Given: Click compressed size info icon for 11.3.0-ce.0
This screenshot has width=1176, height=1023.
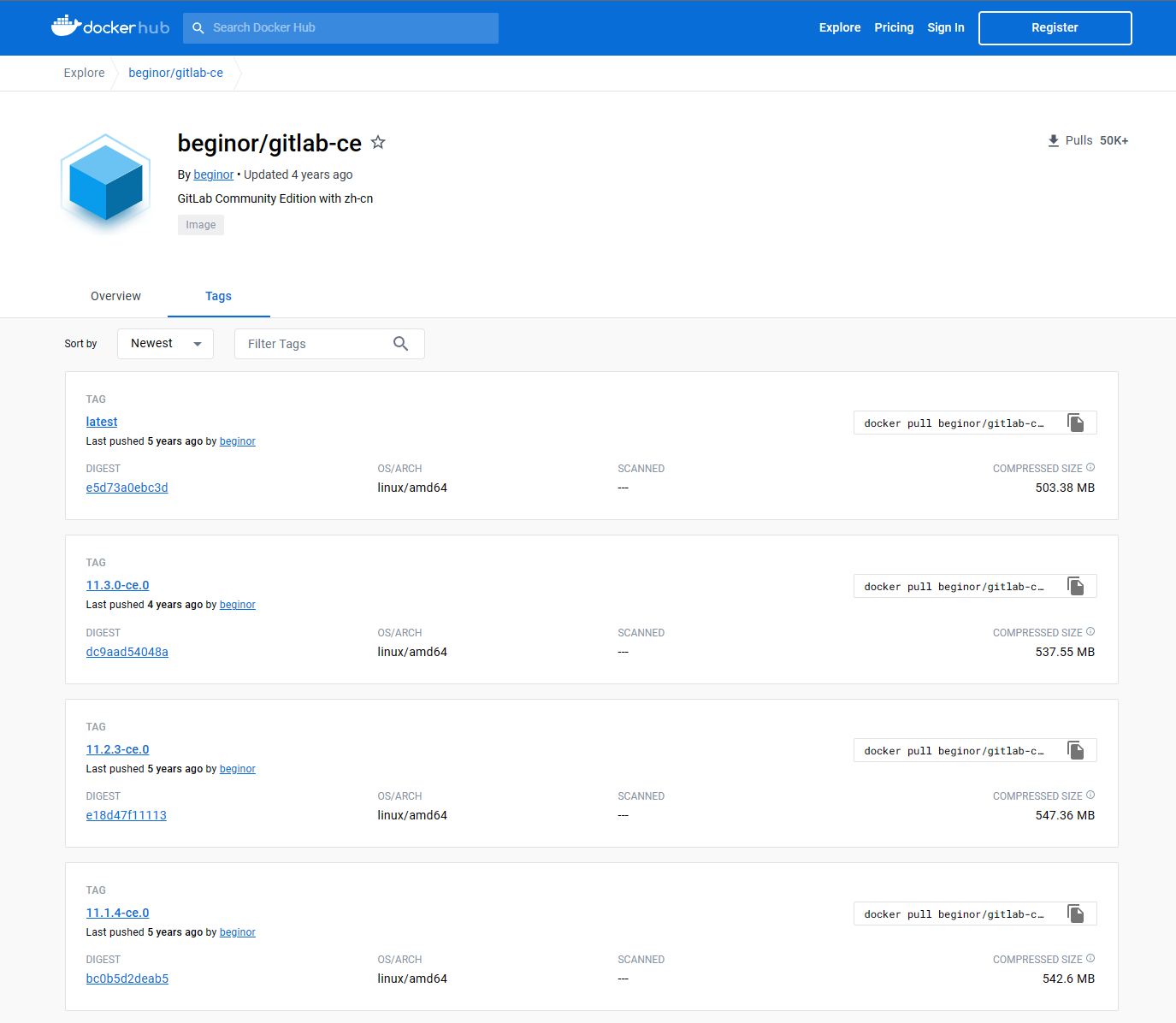Looking at the screenshot, I should (1090, 632).
